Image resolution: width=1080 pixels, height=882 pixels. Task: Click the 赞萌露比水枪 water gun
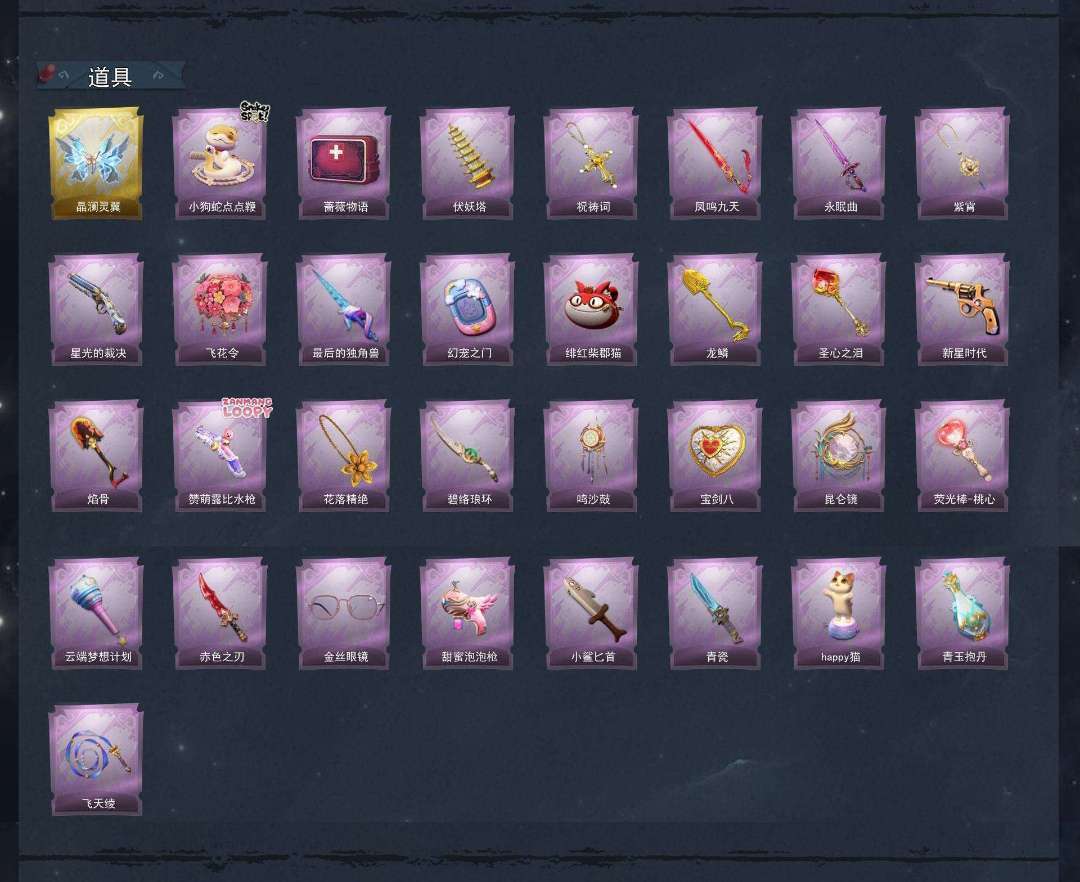click(220, 456)
